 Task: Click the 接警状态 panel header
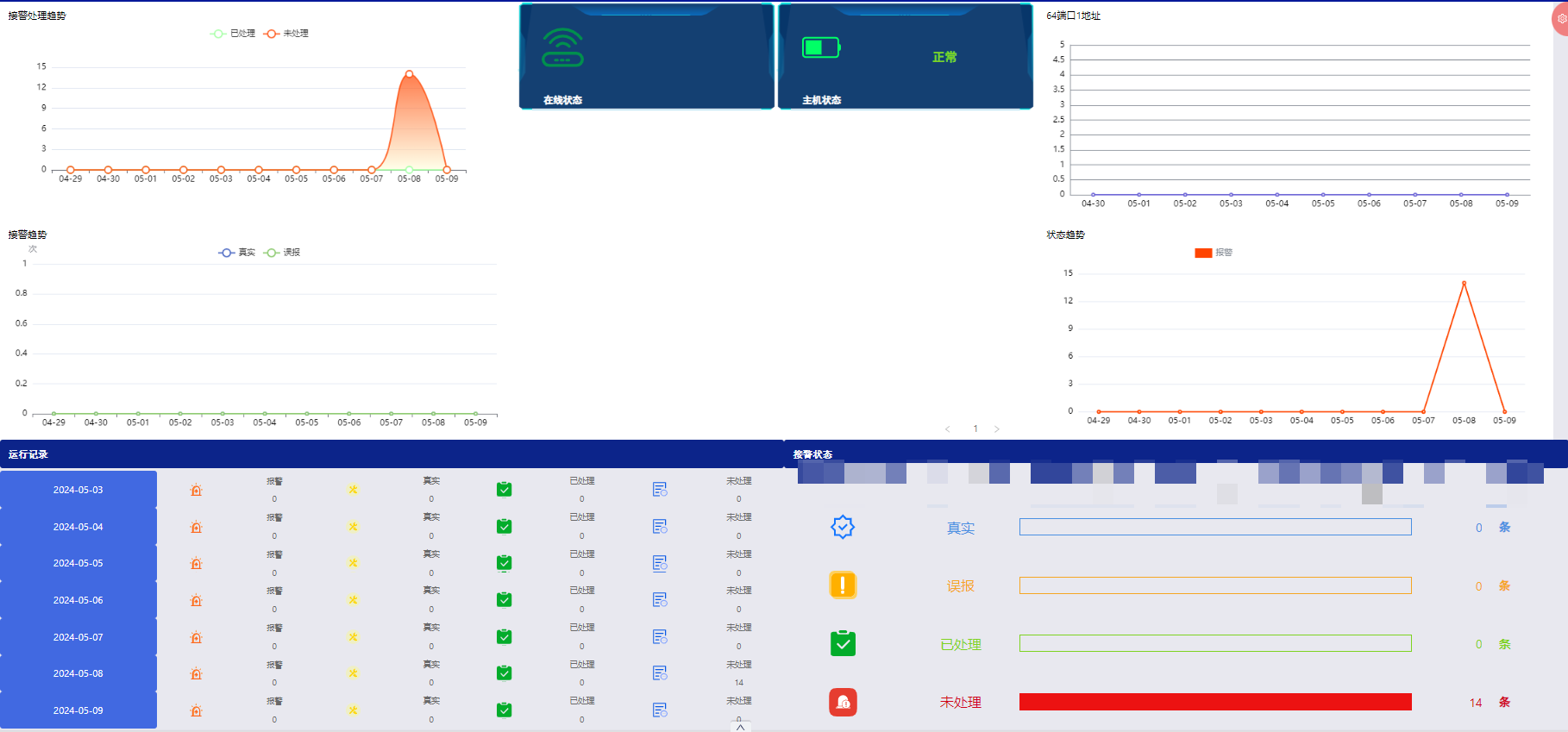pyautogui.click(x=1176, y=454)
